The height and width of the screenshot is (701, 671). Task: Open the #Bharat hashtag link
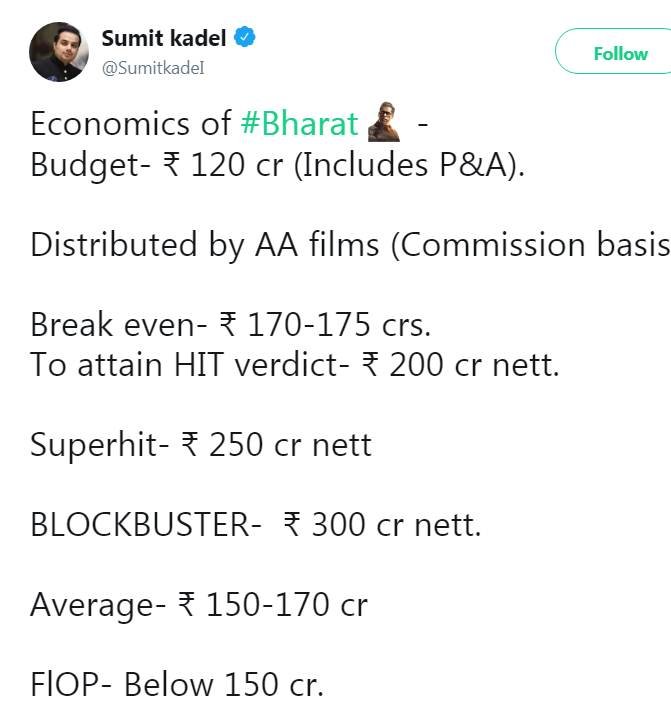coord(299,124)
